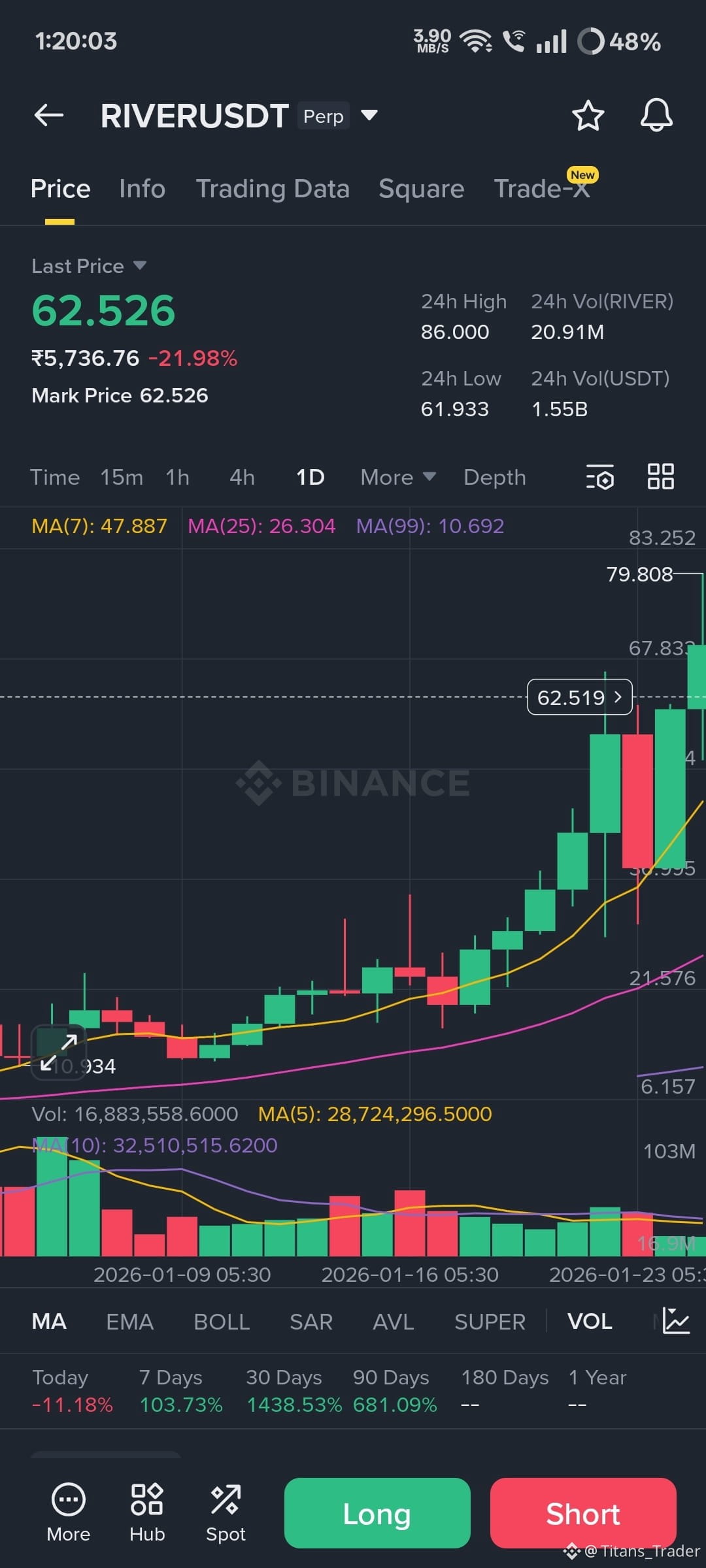The image size is (706, 1568).
Task: Open the More menu in the bottom bar
Action: (x=69, y=1512)
